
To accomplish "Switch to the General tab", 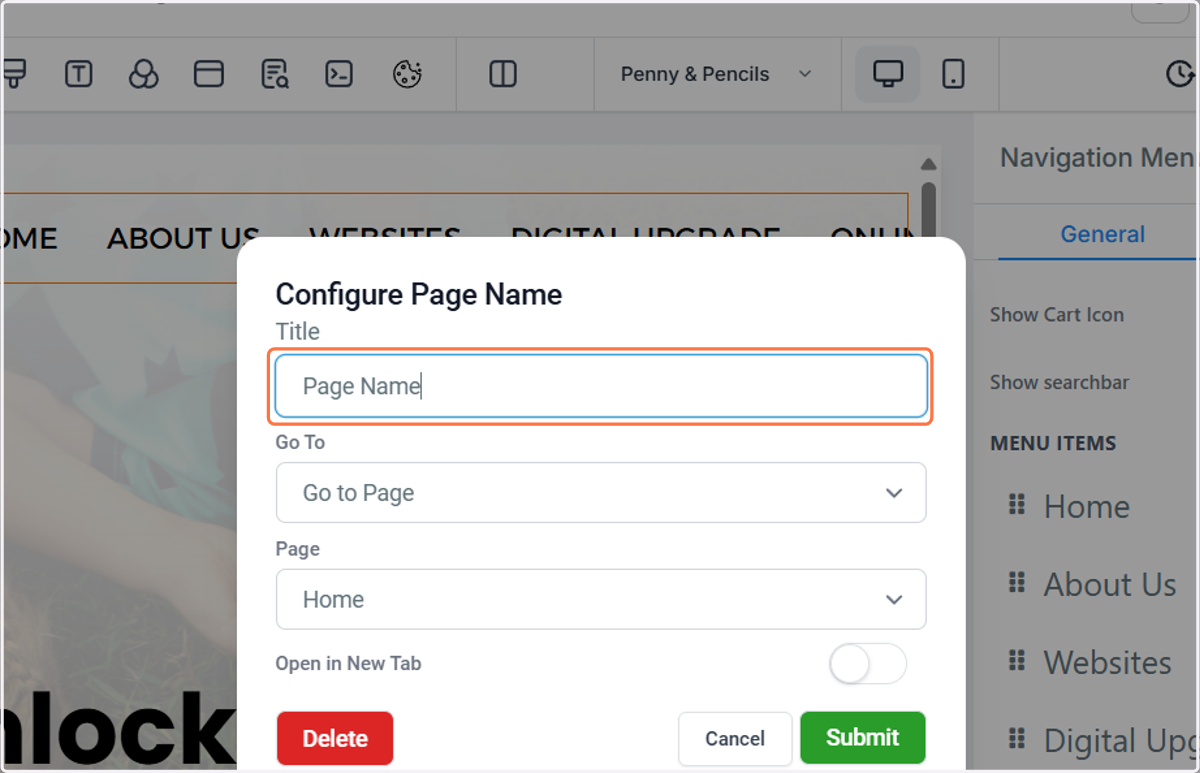I will pyautogui.click(x=1103, y=234).
